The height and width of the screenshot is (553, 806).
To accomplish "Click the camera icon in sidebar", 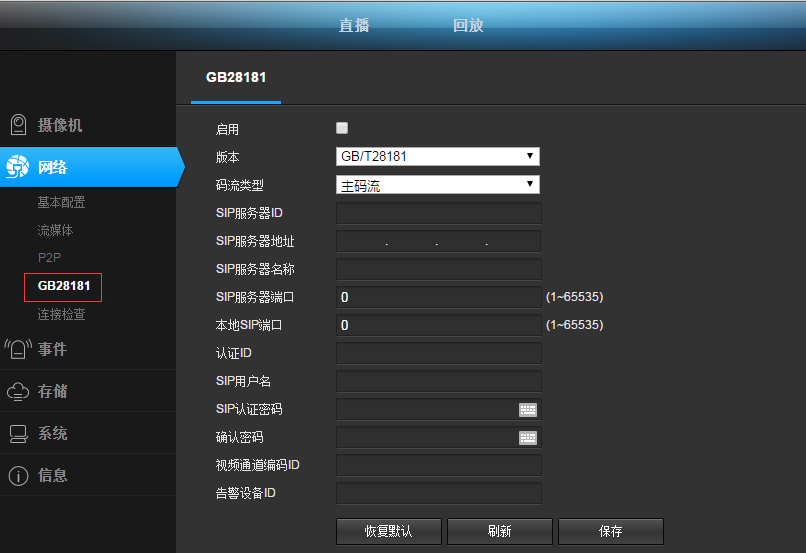I will (18, 125).
